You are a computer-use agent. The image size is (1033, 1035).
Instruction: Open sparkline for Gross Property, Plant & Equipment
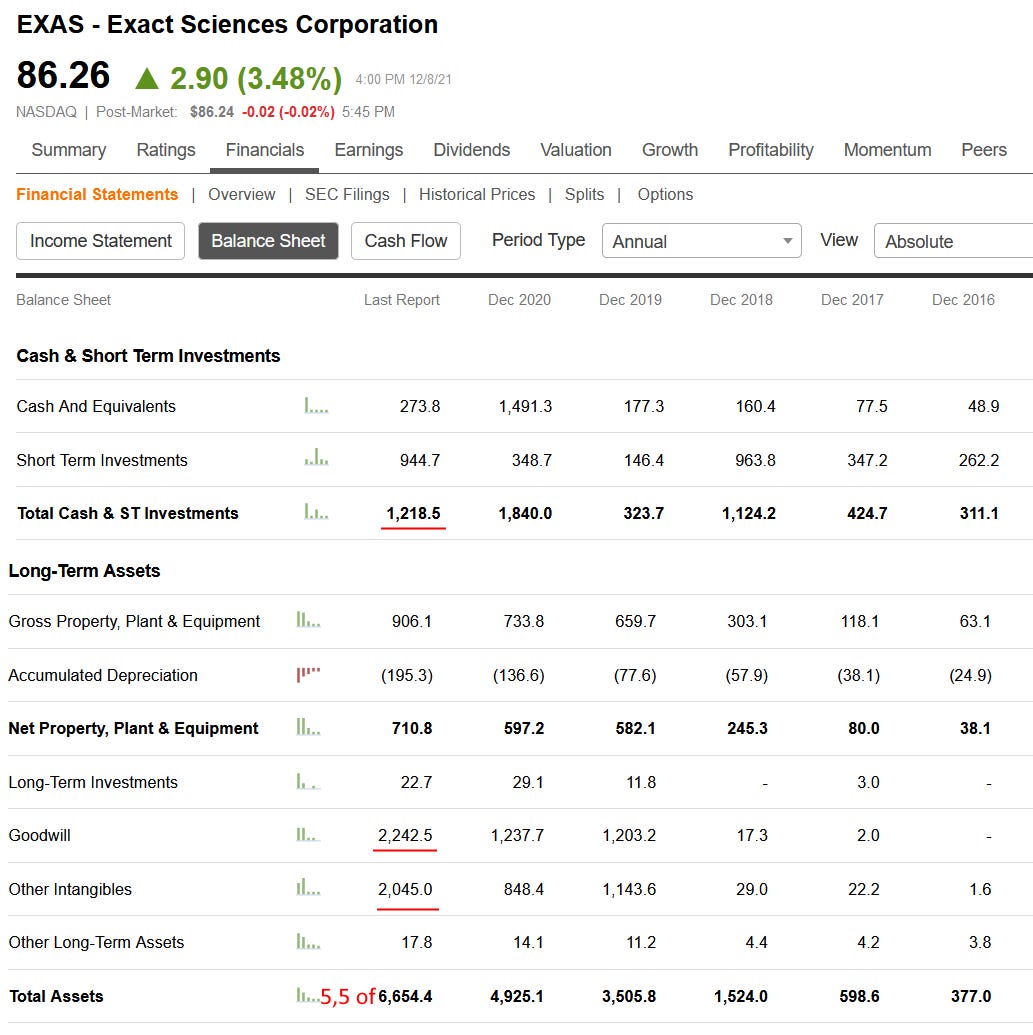point(308,620)
